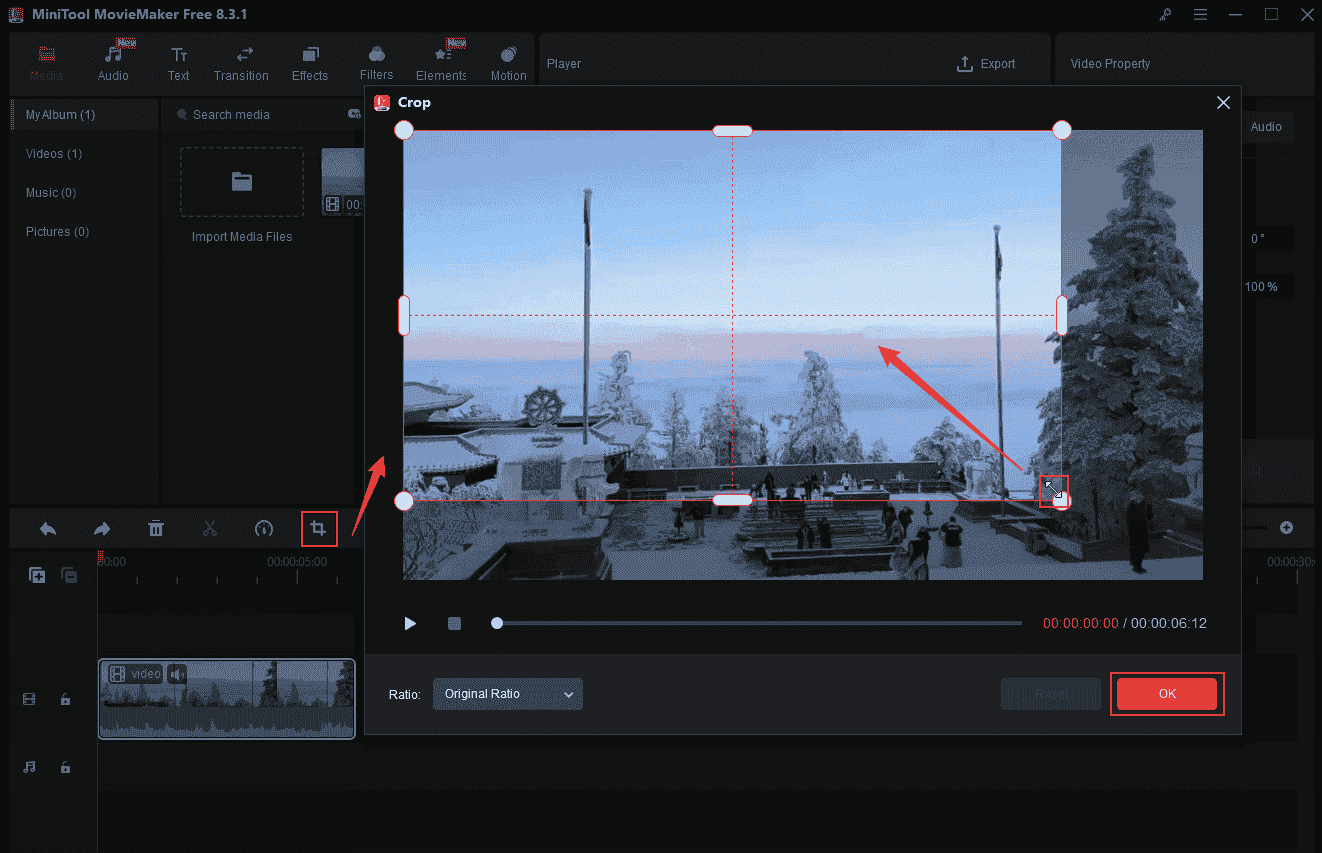
Task: Open the Elements panel
Action: point(441,60)
